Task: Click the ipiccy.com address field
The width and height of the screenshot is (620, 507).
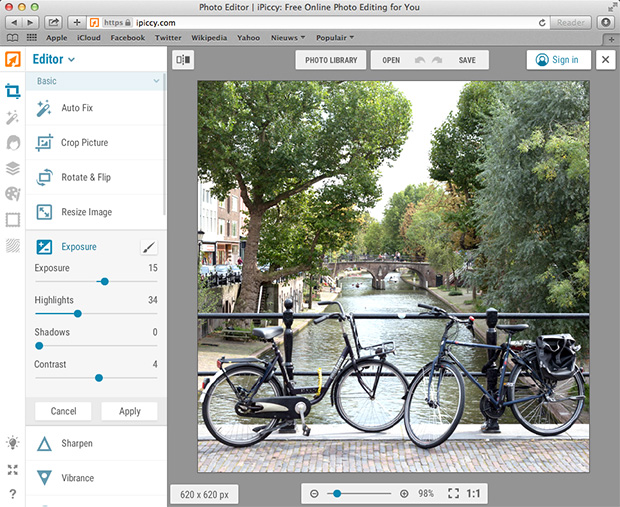Action: pos(318,23)
